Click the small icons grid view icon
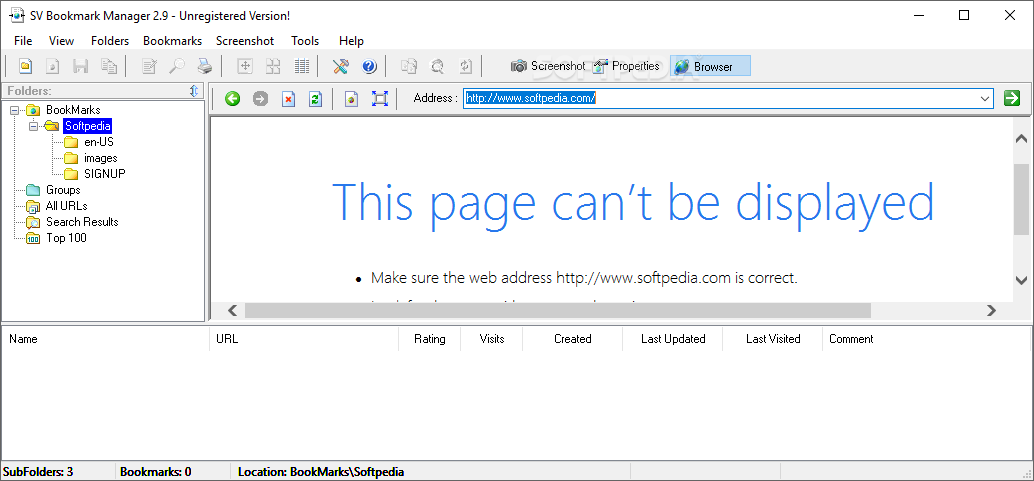The height and width of the screenshot is (481, 1034). pos(273,66)
